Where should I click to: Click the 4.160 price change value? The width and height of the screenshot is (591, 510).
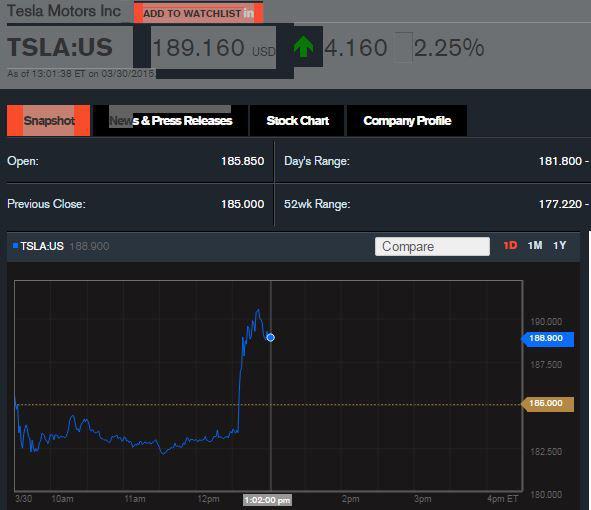pos(356,48)
